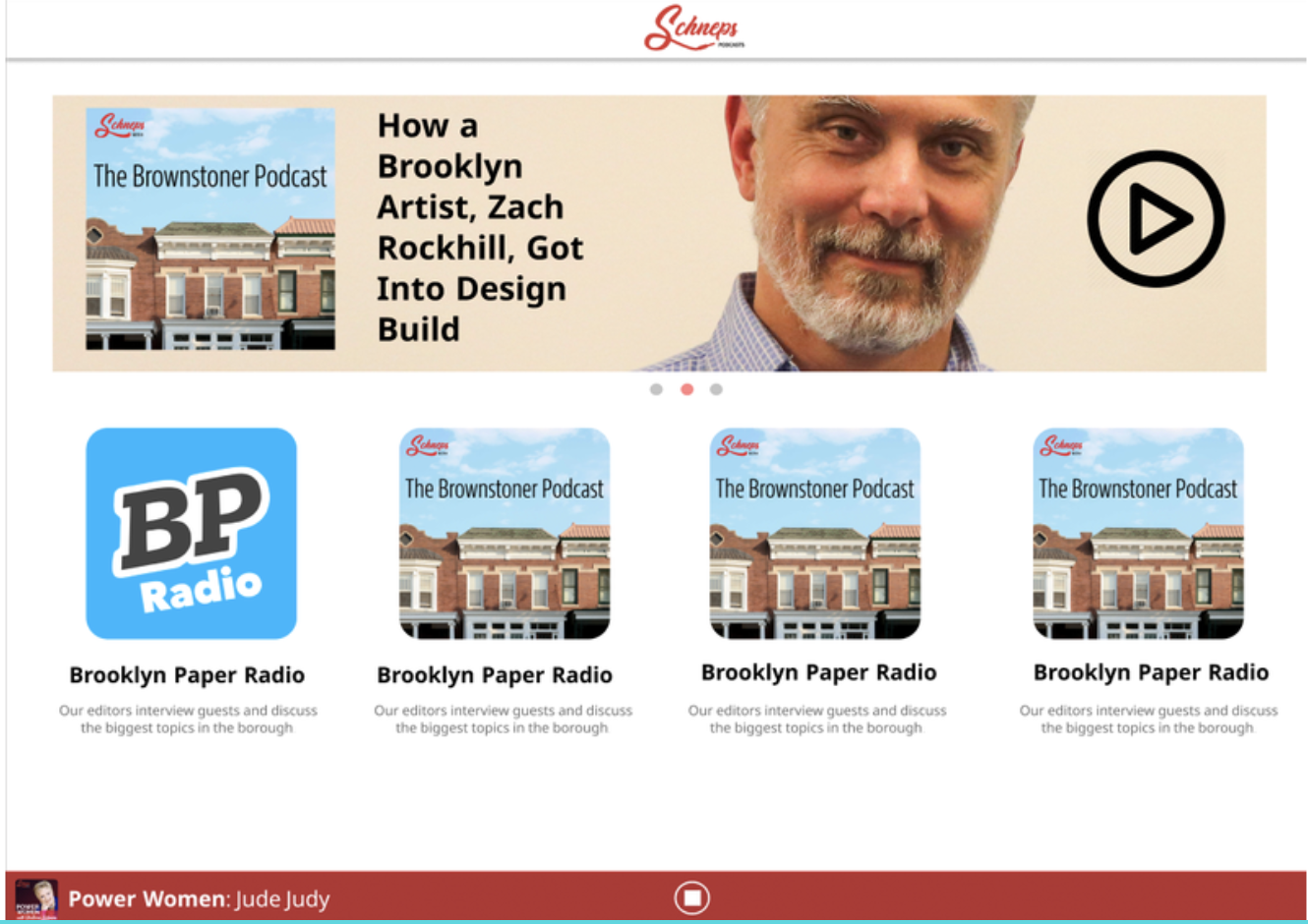1308x924 pixels.
Task: Stop the Power Women playback
Action: 692,897
